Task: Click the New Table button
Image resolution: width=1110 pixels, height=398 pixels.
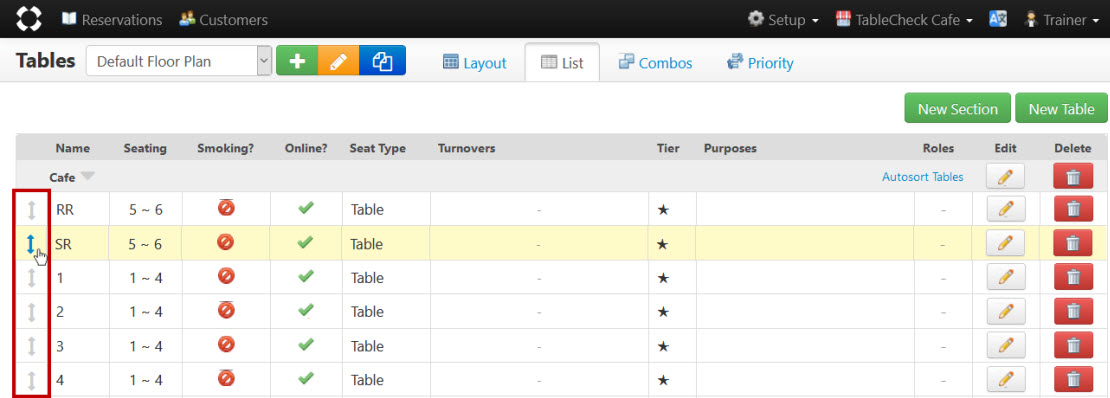Action: coord(1061,109)
